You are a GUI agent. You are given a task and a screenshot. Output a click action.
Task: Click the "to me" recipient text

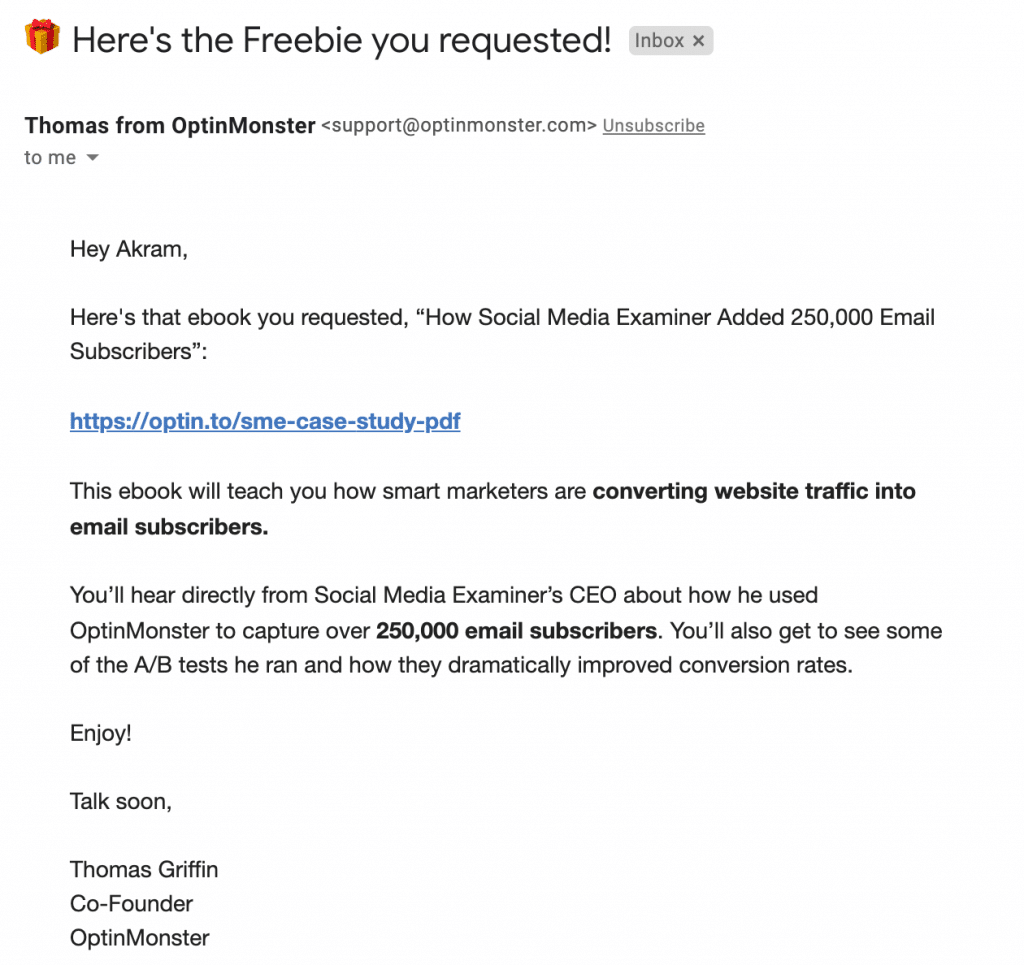tap(49, 158)
